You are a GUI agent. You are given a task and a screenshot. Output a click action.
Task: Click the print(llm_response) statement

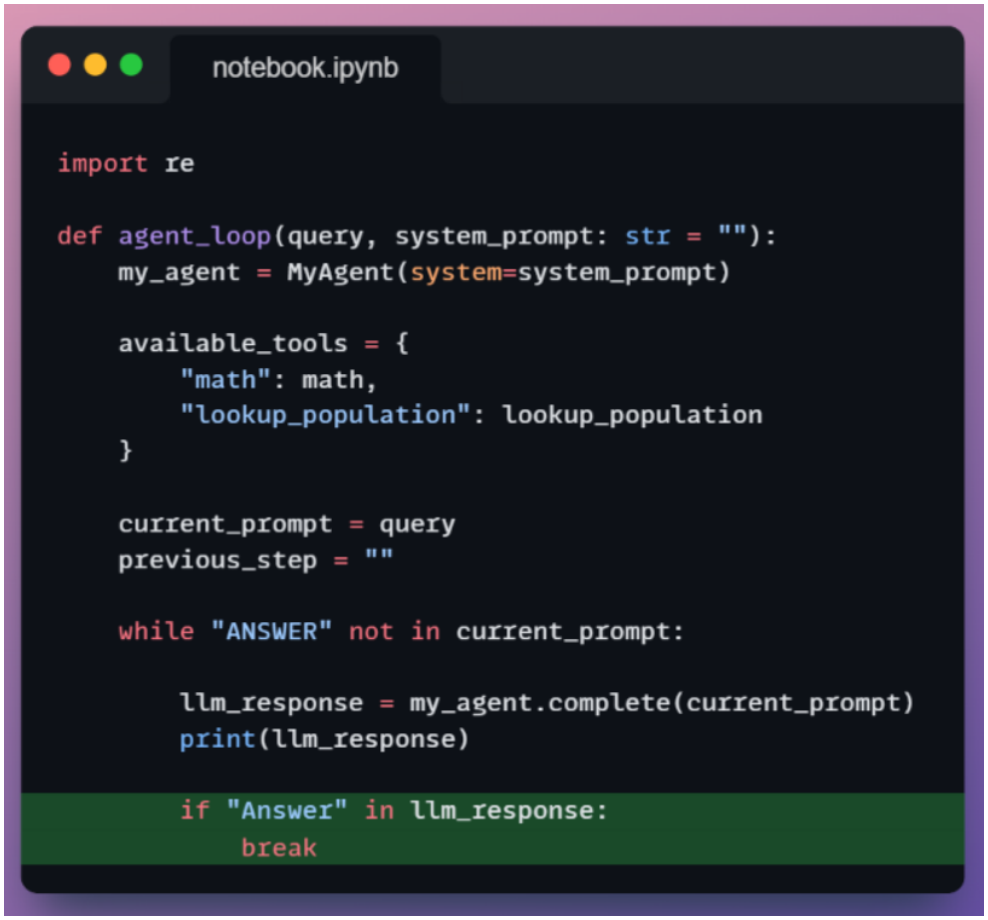point(325,739)
